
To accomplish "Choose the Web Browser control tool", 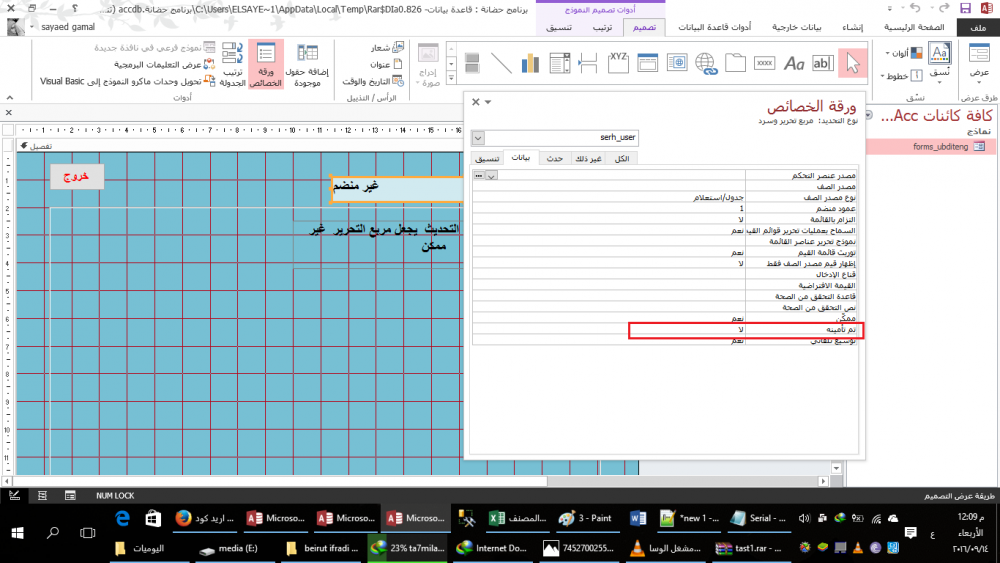I will [x=677, y=63].
